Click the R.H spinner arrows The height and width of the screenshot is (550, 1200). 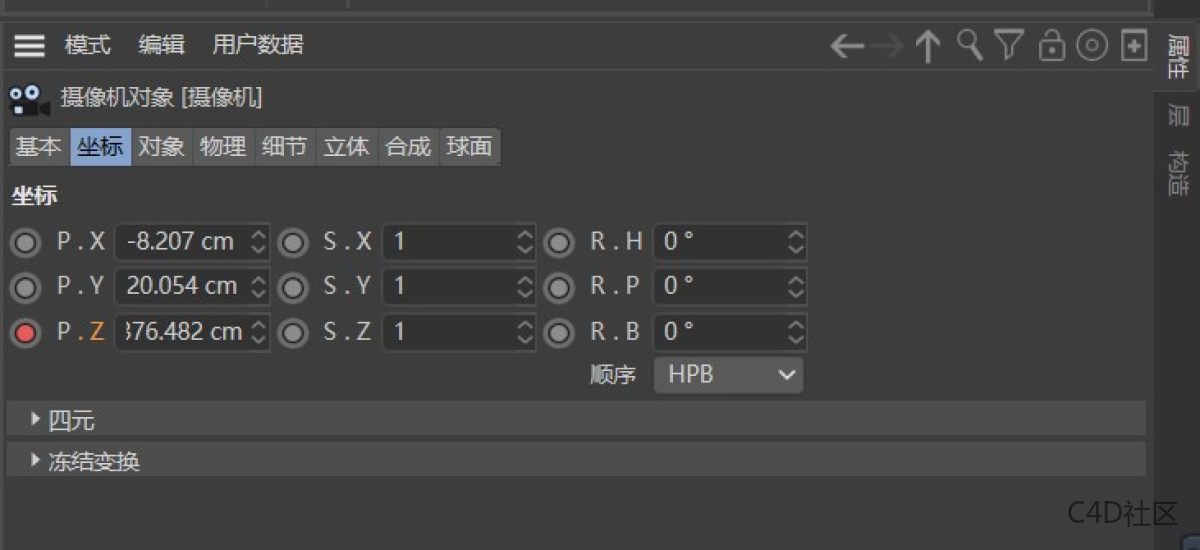[x=796, y=242]
